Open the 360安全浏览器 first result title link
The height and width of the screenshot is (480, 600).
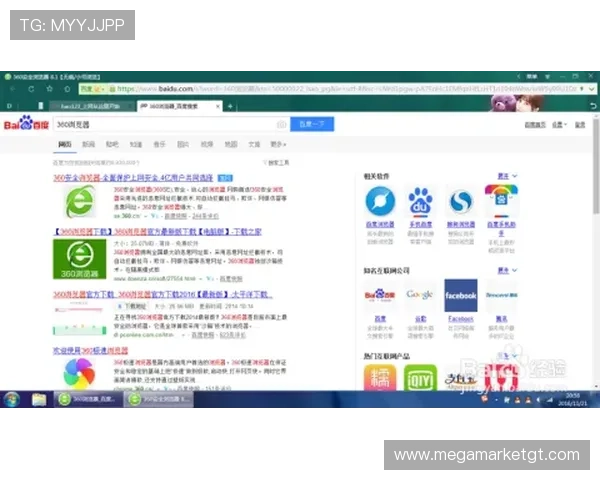(x=133, y=178)
